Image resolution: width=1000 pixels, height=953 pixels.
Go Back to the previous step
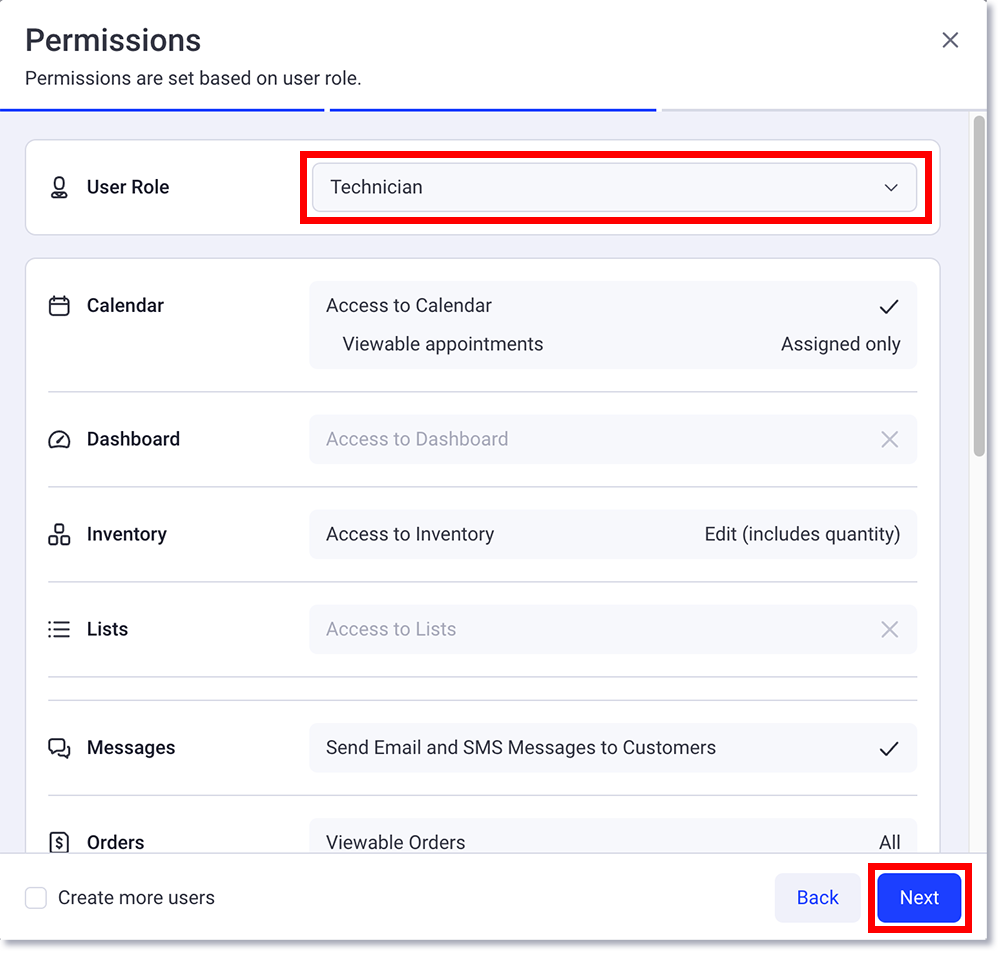[x=817, y=897]
